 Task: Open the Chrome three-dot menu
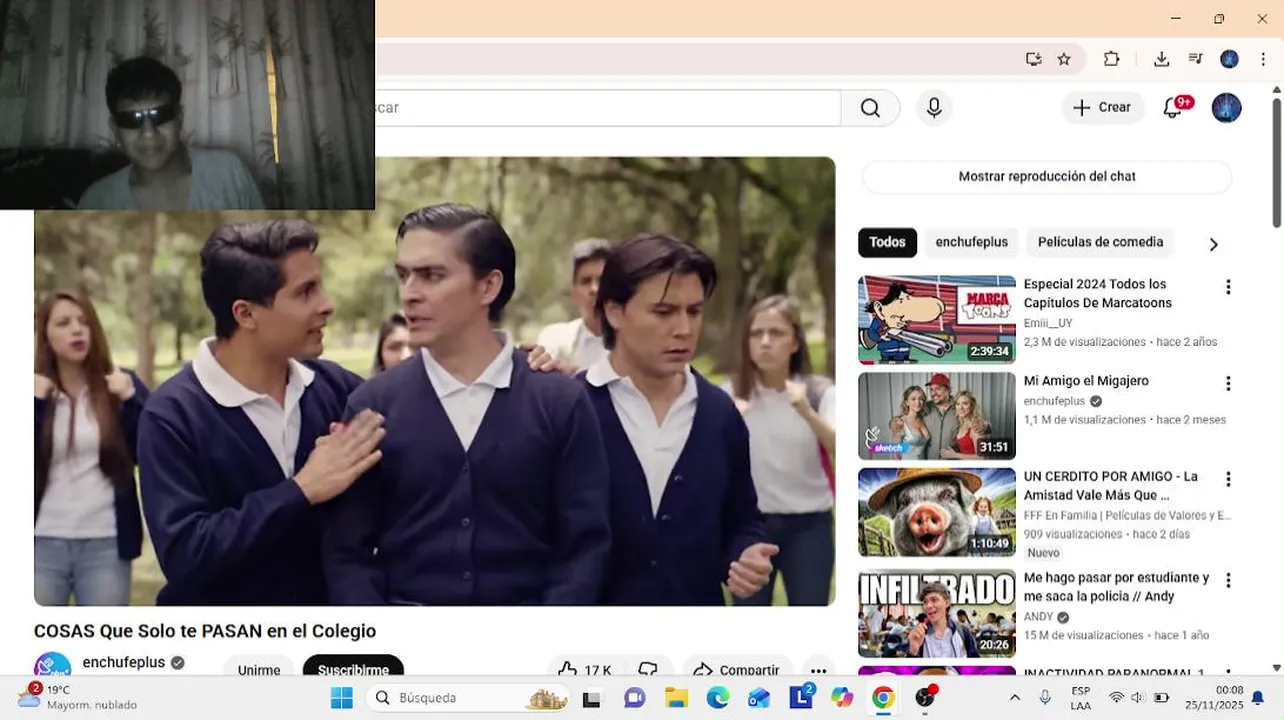[1263, 59]
